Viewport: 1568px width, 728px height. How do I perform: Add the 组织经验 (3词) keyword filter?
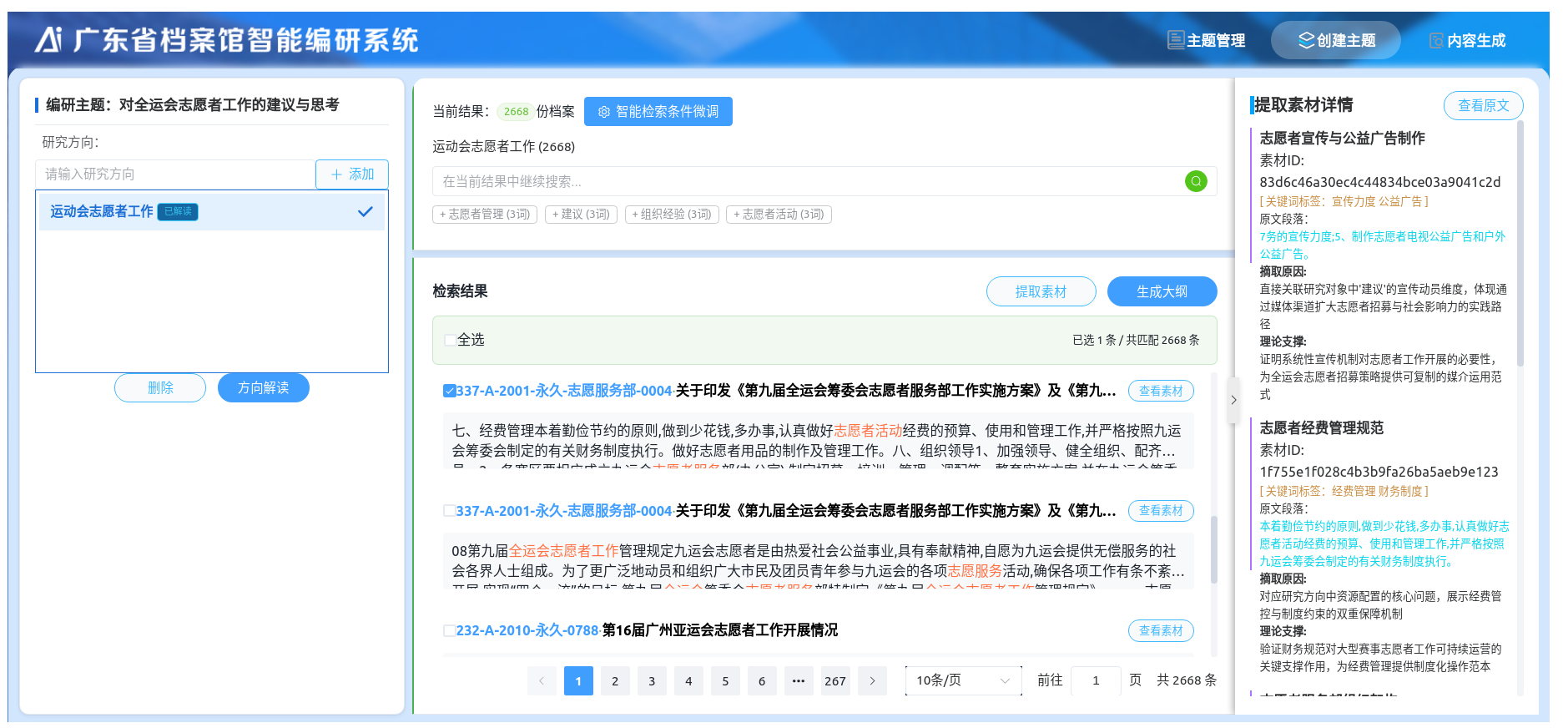click(x=671, y=215)
